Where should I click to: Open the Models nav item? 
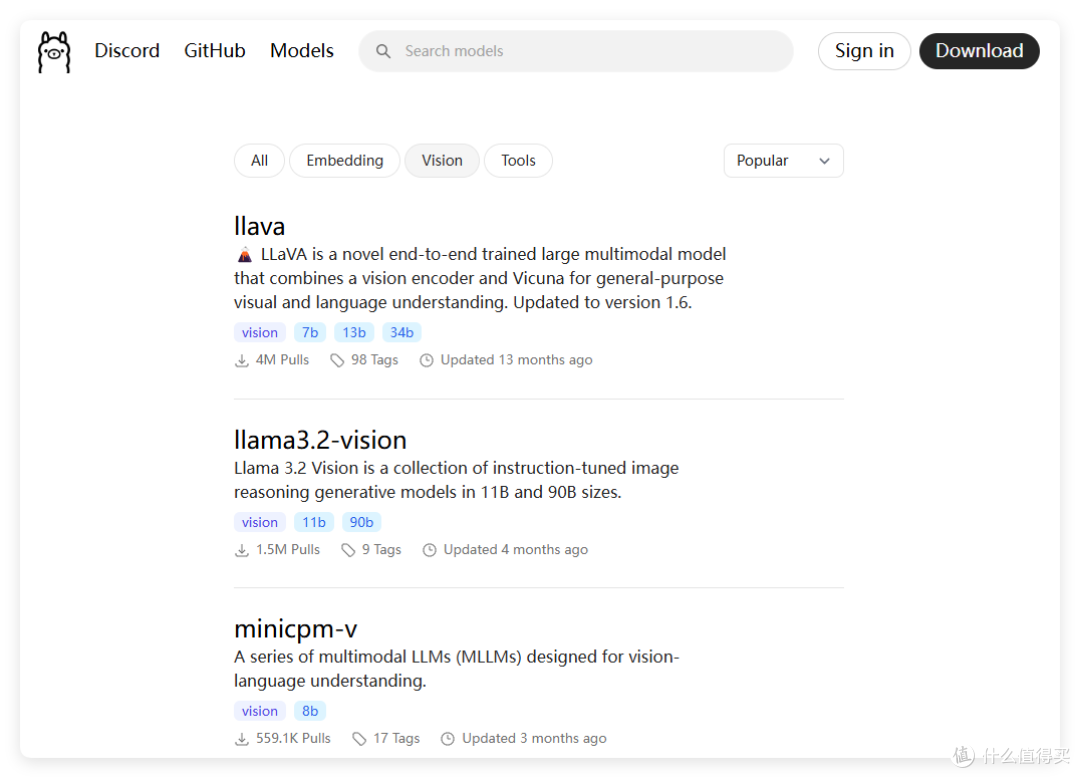point(302,51)
